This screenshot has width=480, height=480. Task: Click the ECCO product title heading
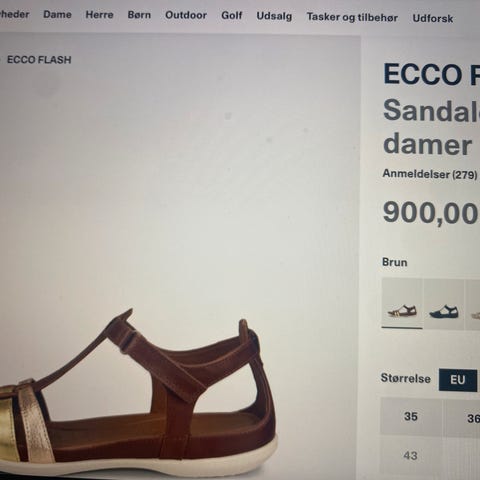(x=432, y=74)
